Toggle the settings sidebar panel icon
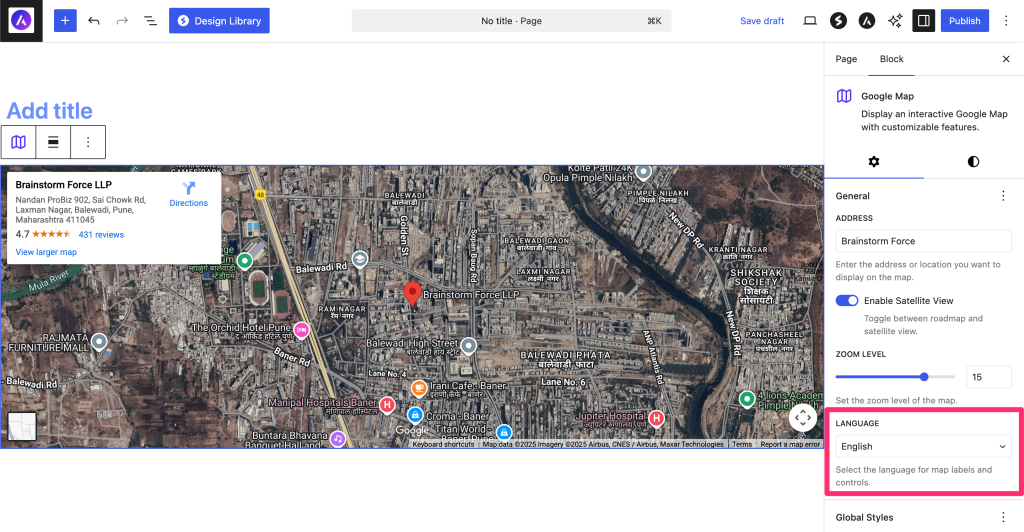Screen dimensions: 1024x532 pyautogui.click(x=923, y=21)
